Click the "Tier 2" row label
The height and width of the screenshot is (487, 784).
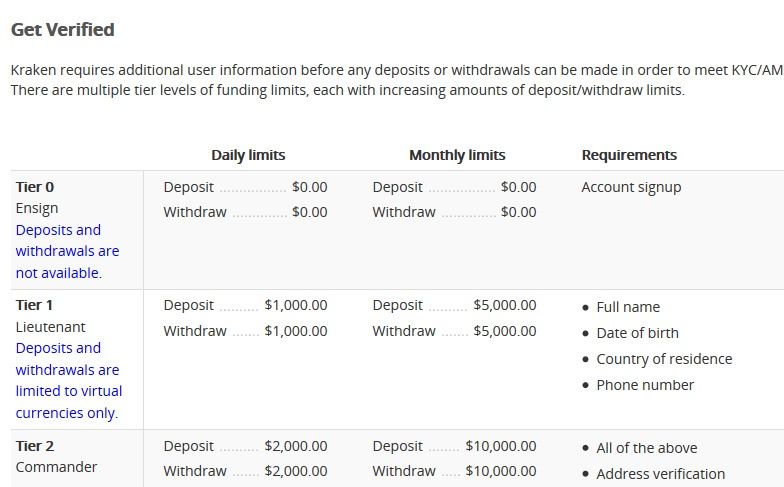(x=35, y=446)
